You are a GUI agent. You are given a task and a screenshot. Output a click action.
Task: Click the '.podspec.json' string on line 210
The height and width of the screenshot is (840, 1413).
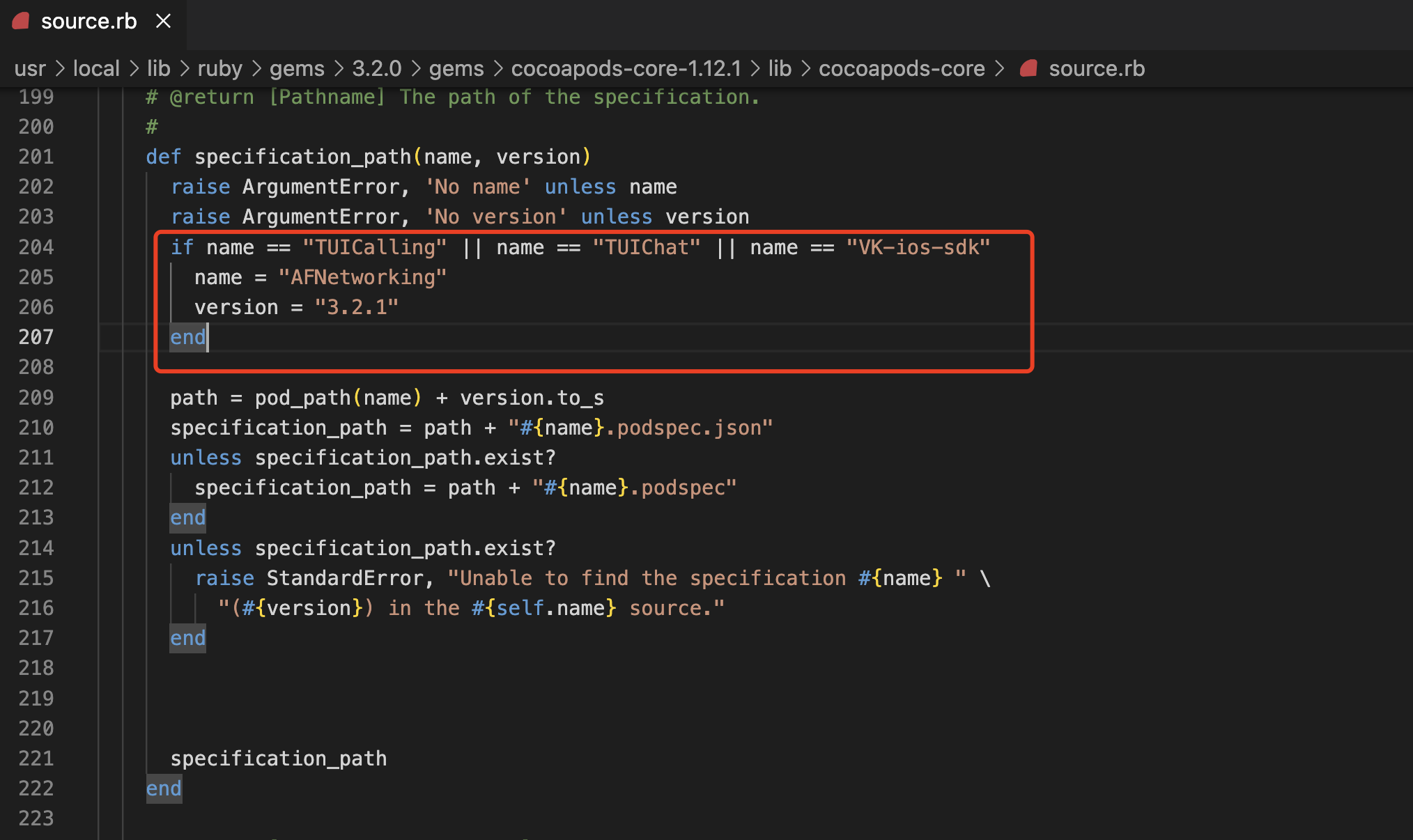coord(689,428)
